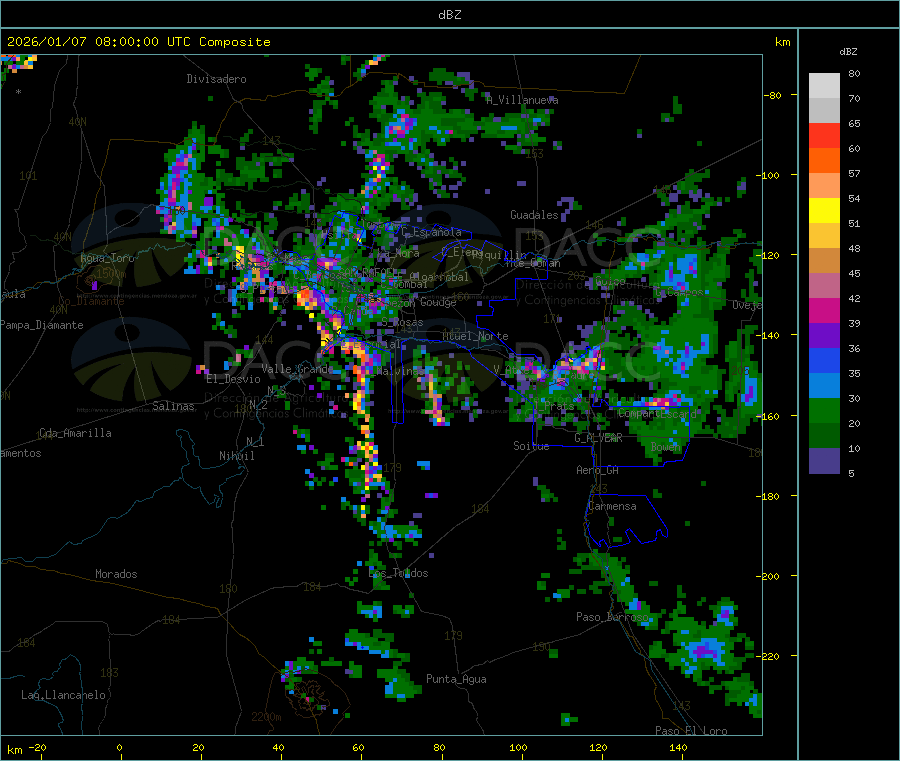
Task: Click the '2200m' elevation label near the volcano
Action: (266, 717)
